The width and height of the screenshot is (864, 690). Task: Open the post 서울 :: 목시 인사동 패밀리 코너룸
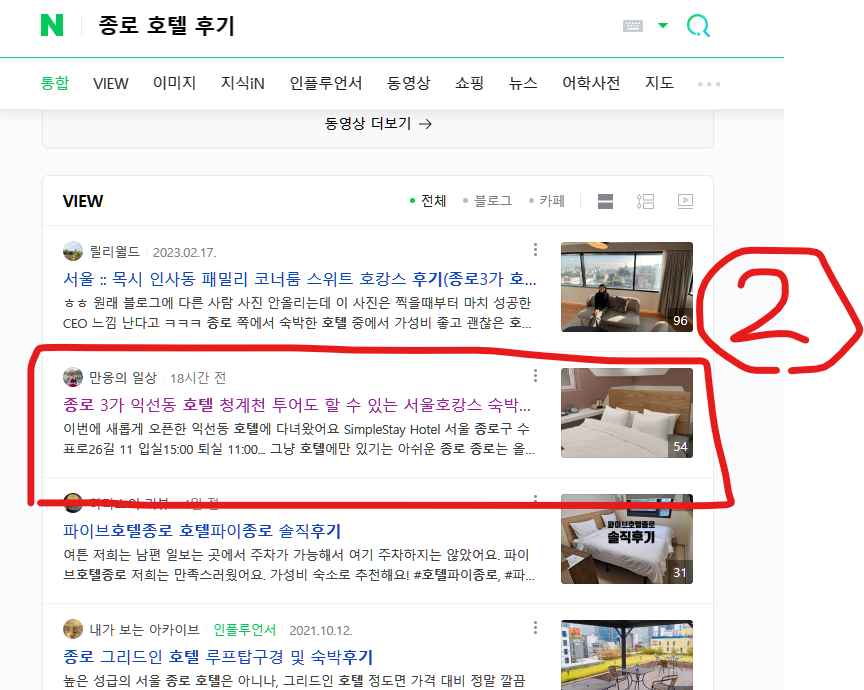pyautogui.click(x=299, y=279)
